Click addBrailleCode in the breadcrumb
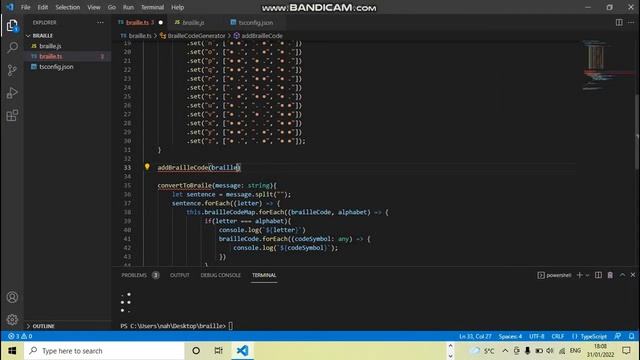 tap(262, 36)
